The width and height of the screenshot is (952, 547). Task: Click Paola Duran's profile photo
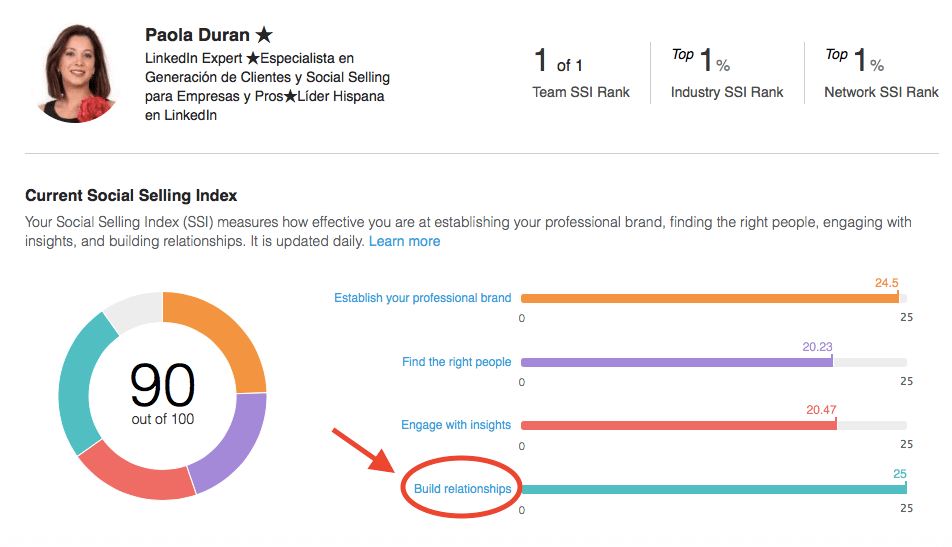pyautogui.click(x=76, y=73)
